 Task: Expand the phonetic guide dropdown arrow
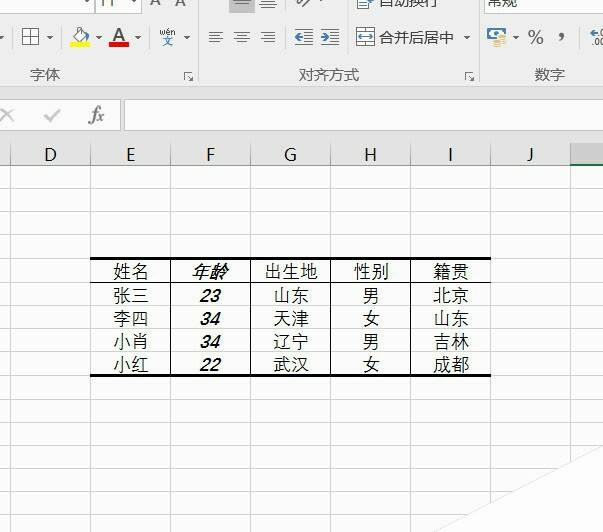[x=187, y=37]
